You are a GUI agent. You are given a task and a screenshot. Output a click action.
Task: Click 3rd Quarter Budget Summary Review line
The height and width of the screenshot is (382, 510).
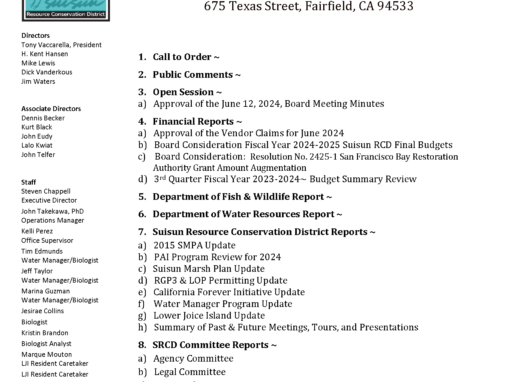pyautogui.click(x=285, y=179)
